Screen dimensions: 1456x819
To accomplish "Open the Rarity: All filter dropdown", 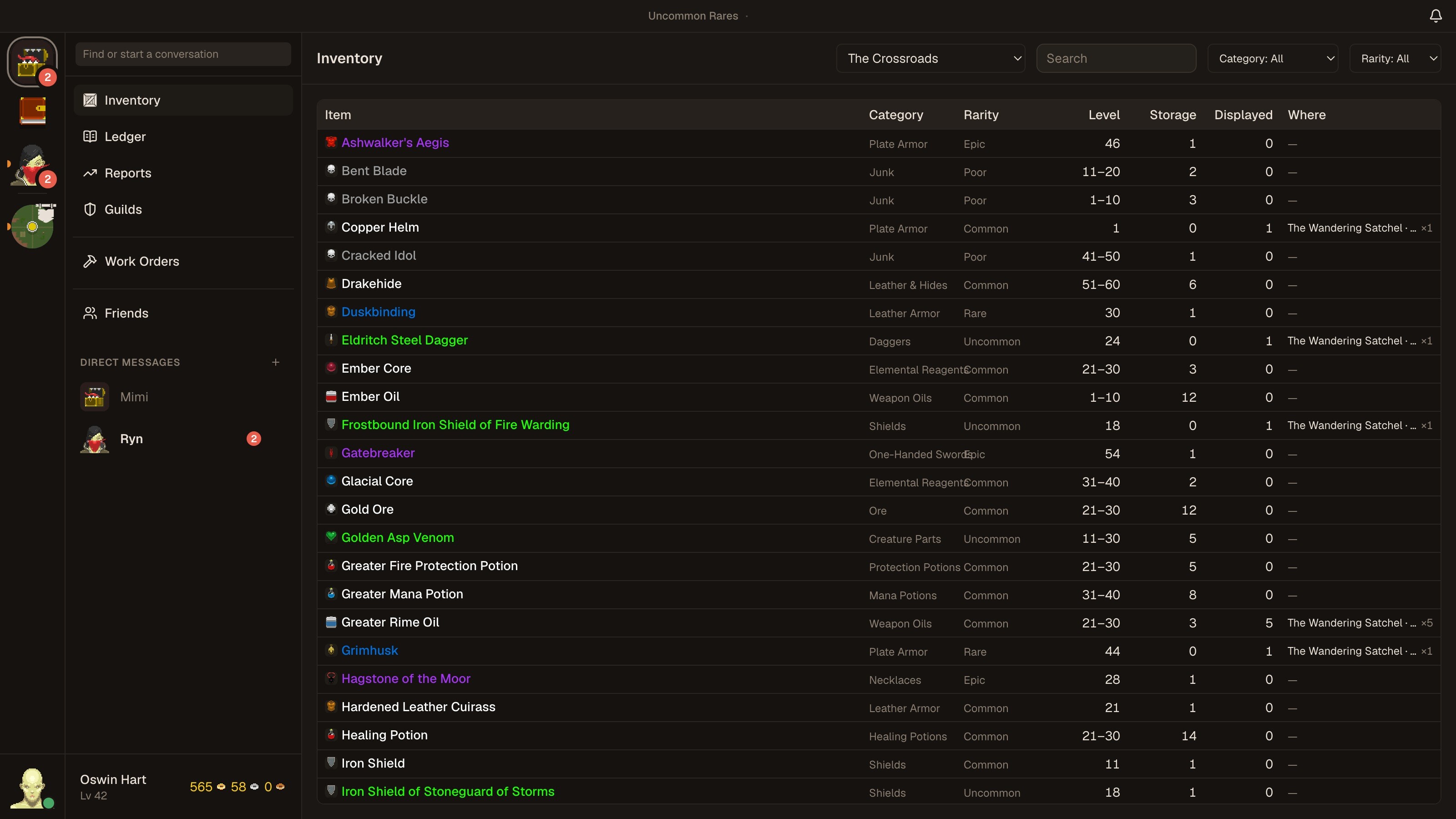I will tap(1395, 58).
